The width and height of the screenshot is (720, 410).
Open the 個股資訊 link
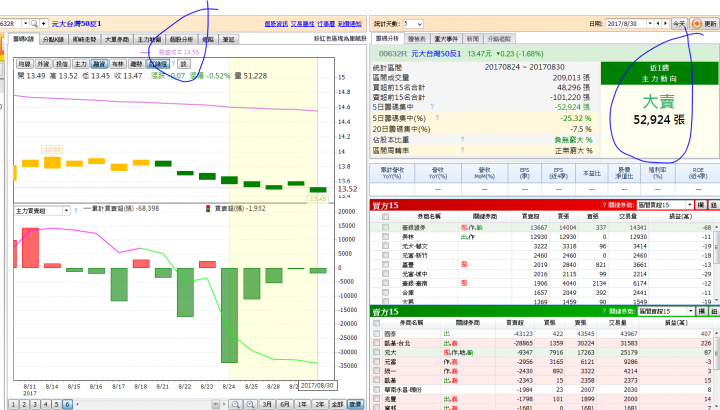[276, 24]
